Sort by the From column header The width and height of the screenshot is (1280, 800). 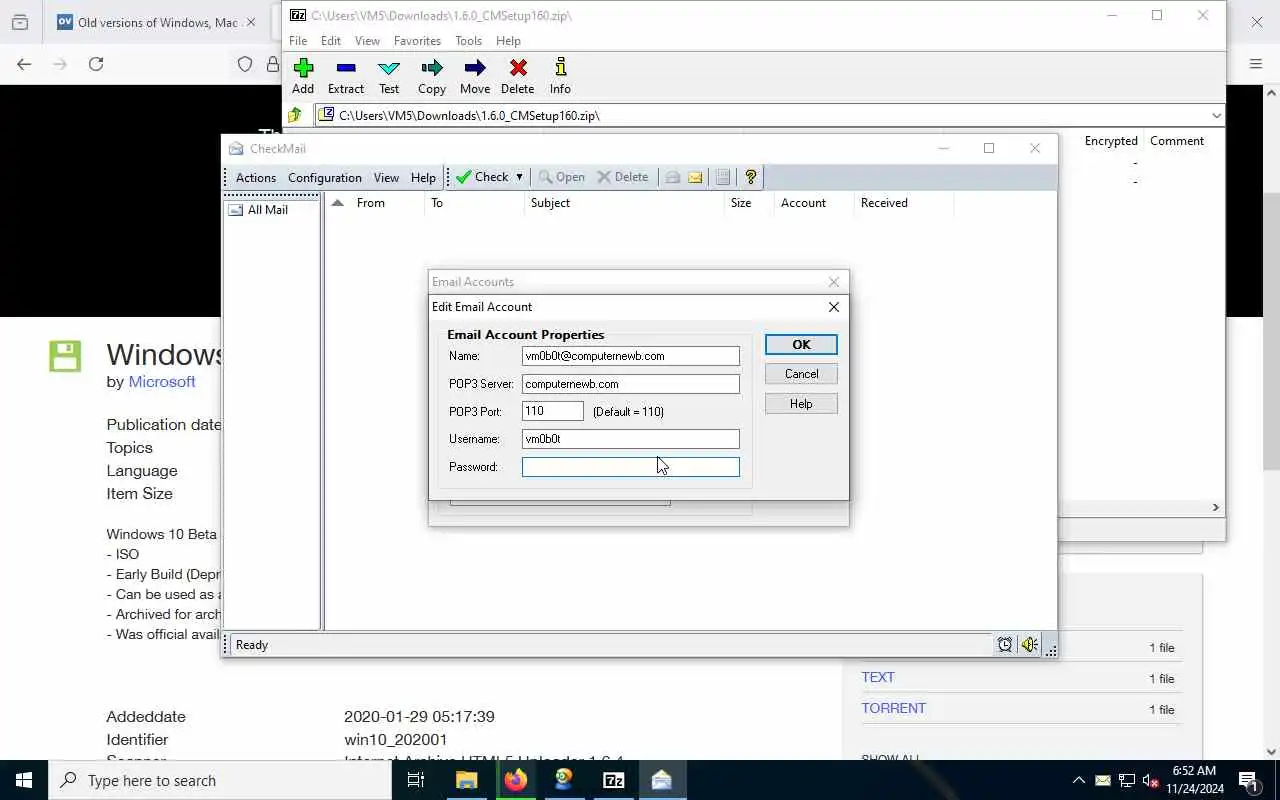pyautogui.click(x=386, y=203)
